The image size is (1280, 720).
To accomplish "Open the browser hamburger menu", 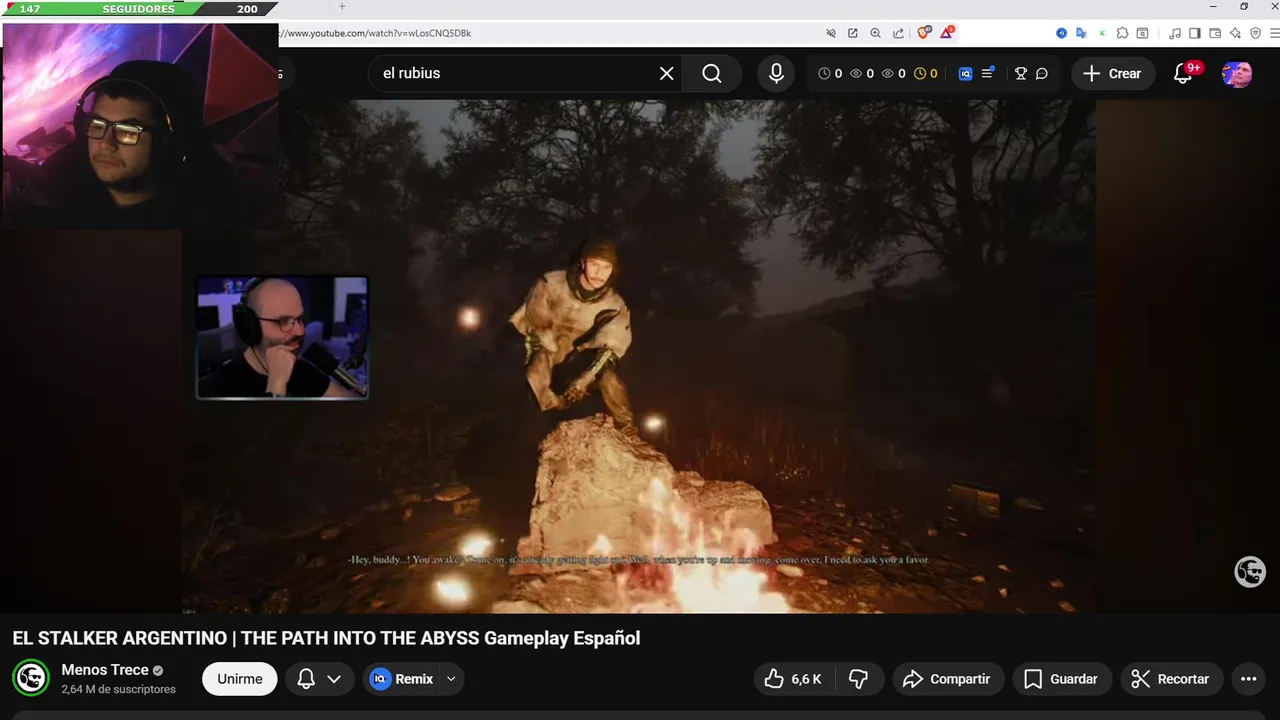I will pyautogui.click(x=1273, y=33).
